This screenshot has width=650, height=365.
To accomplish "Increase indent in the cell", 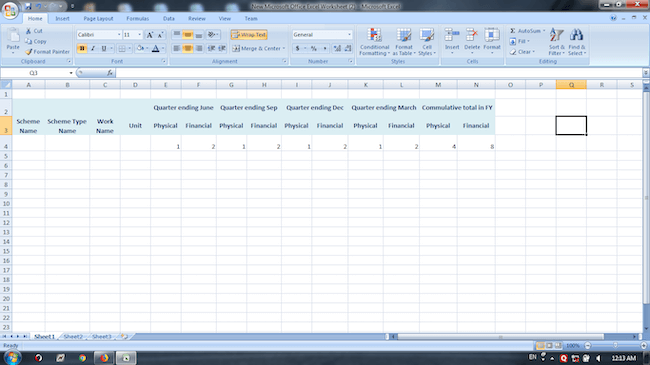I will [222, 49].
